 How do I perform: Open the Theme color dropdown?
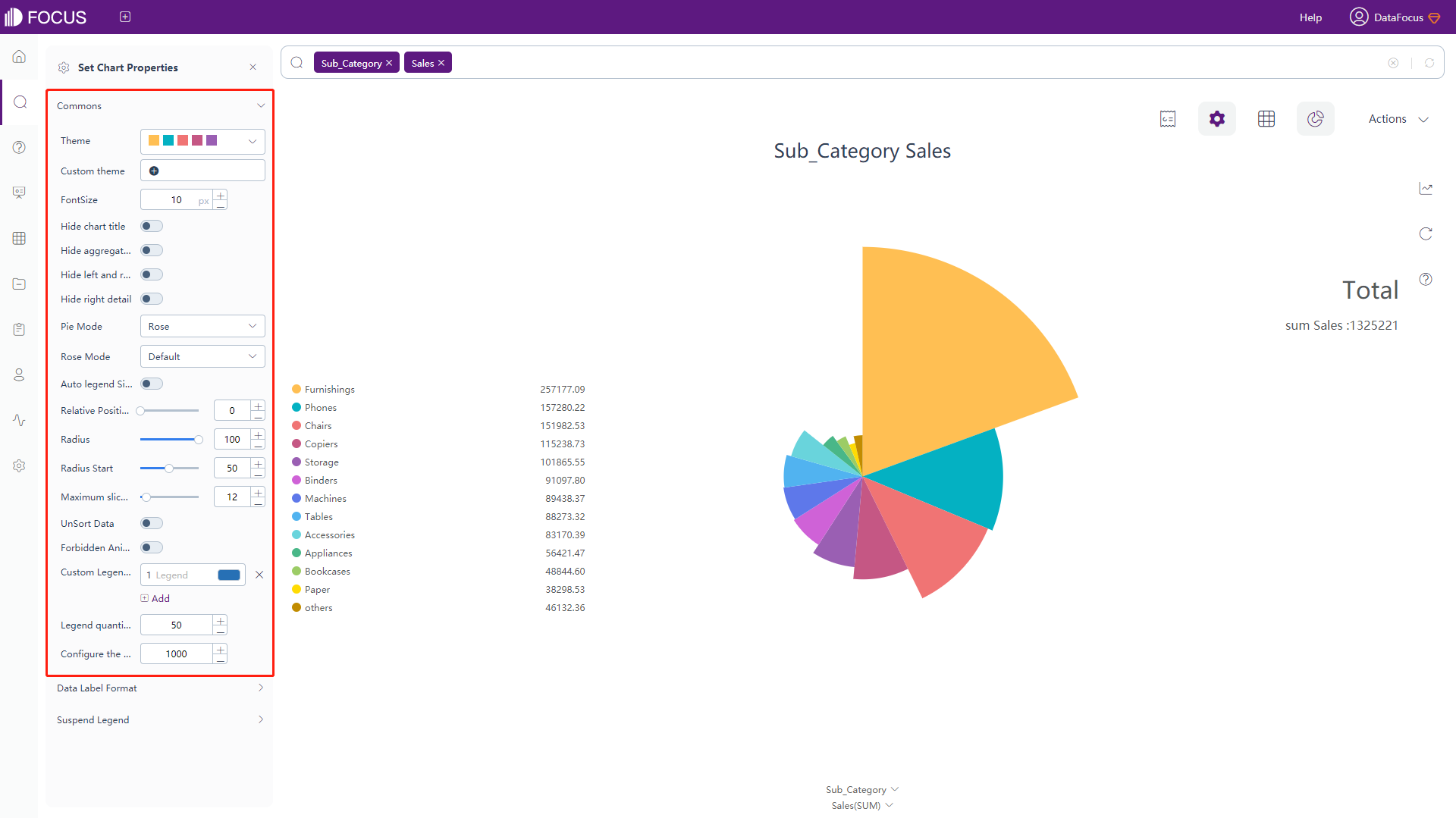coord(202,141)
